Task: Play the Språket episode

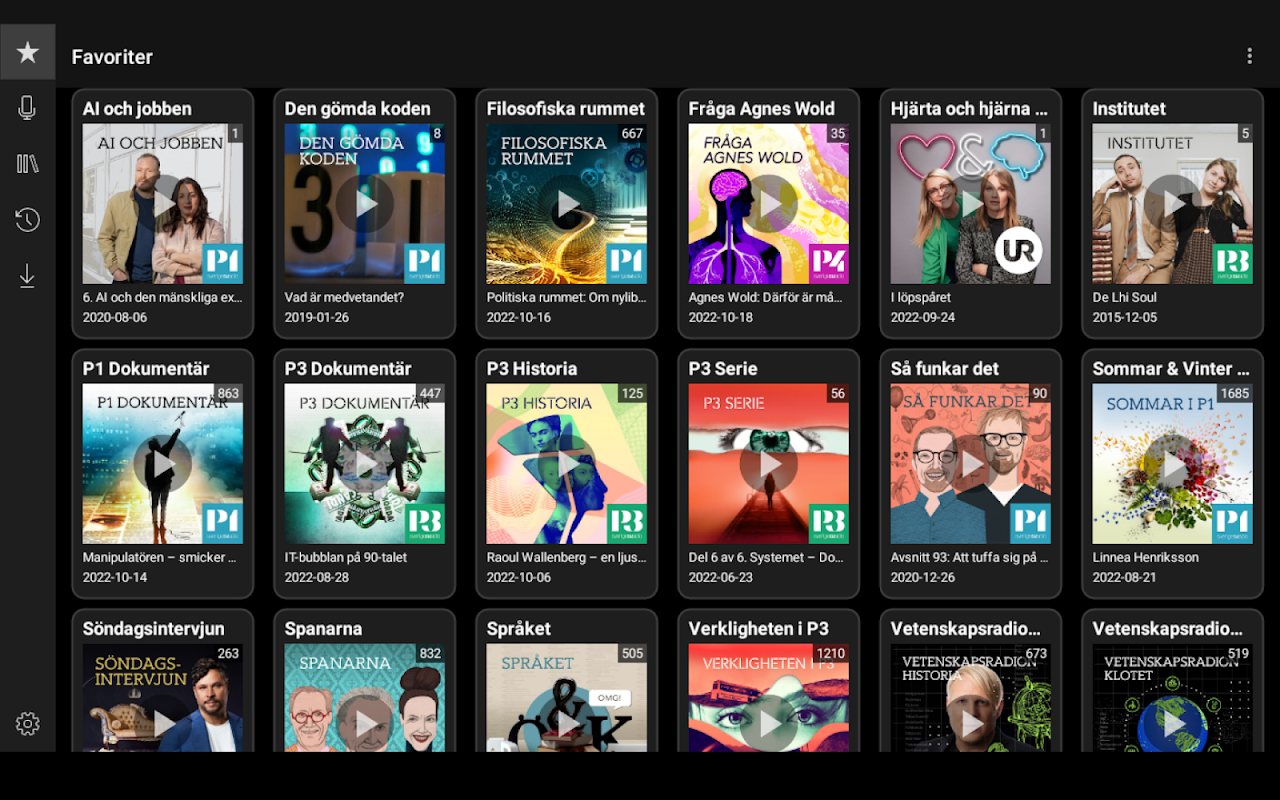Action: pos(567,723)
